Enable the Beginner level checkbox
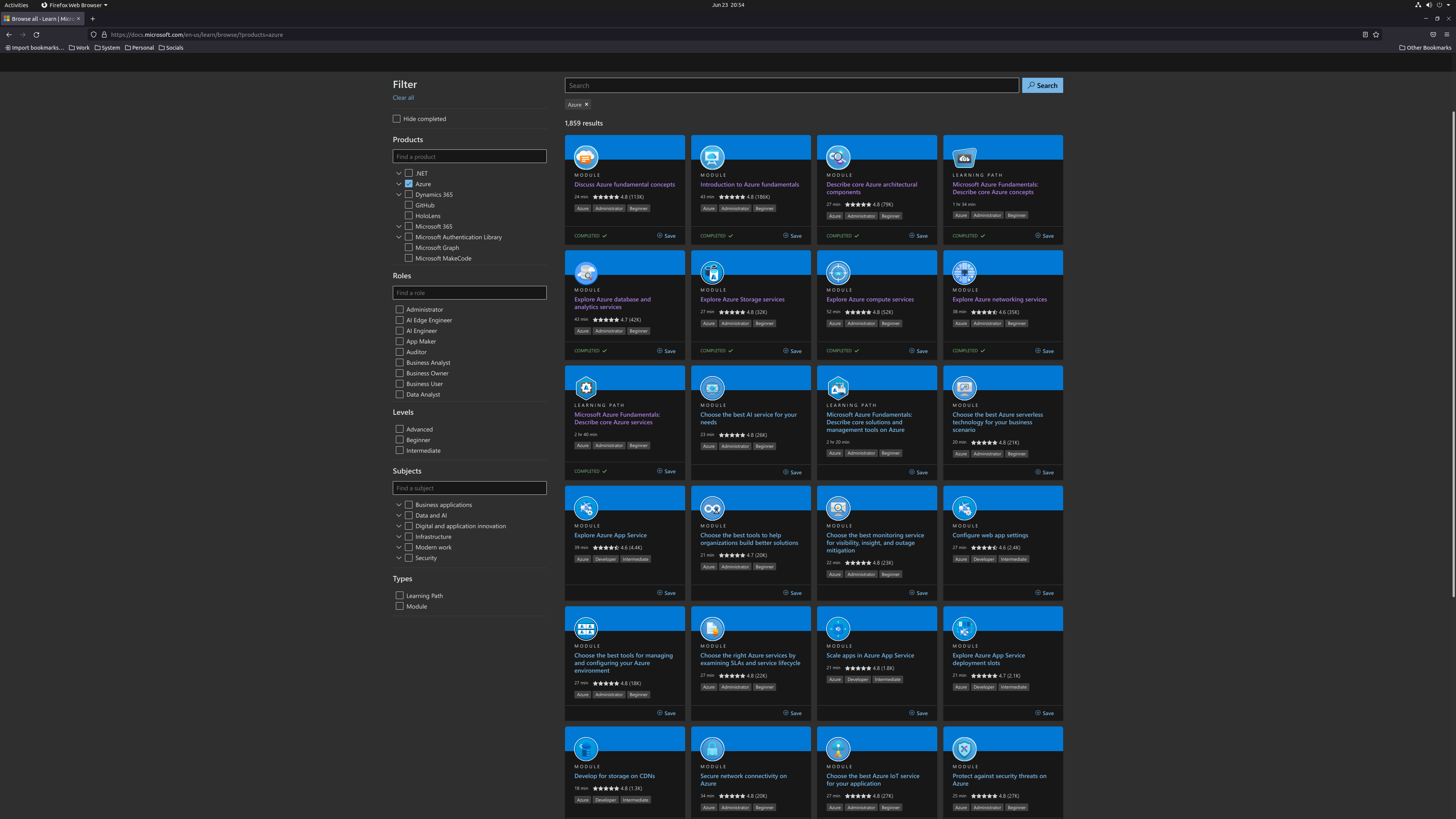 click(400, 440)
